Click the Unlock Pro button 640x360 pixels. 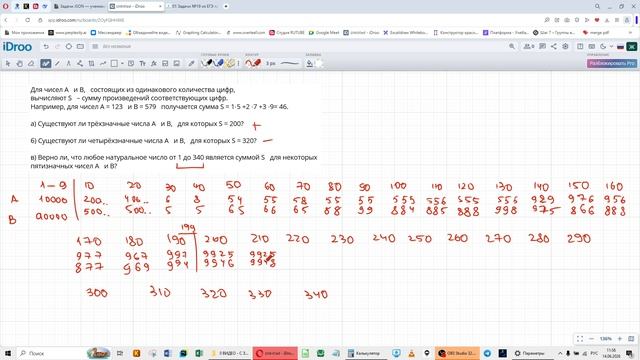pyautogui.click(x=611, y=63)
